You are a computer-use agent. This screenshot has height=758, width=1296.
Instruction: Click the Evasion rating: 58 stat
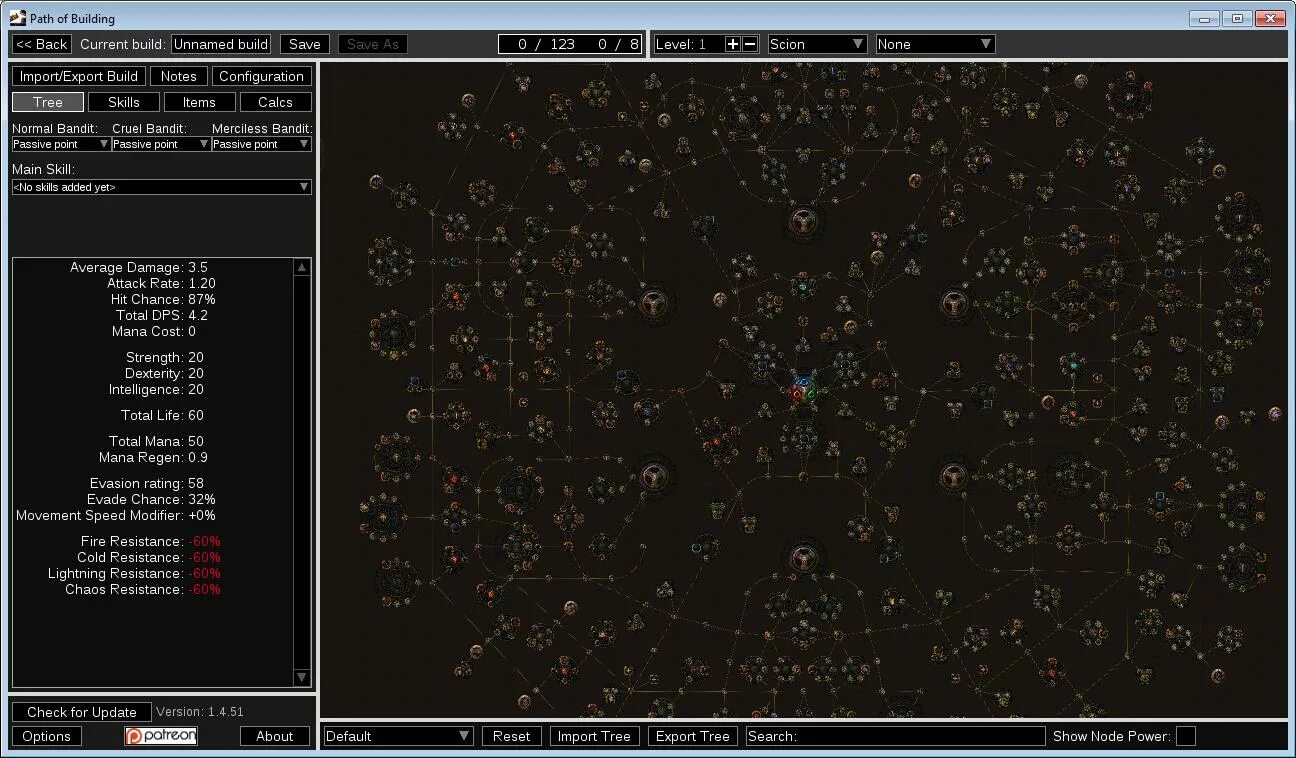point(146,483)
